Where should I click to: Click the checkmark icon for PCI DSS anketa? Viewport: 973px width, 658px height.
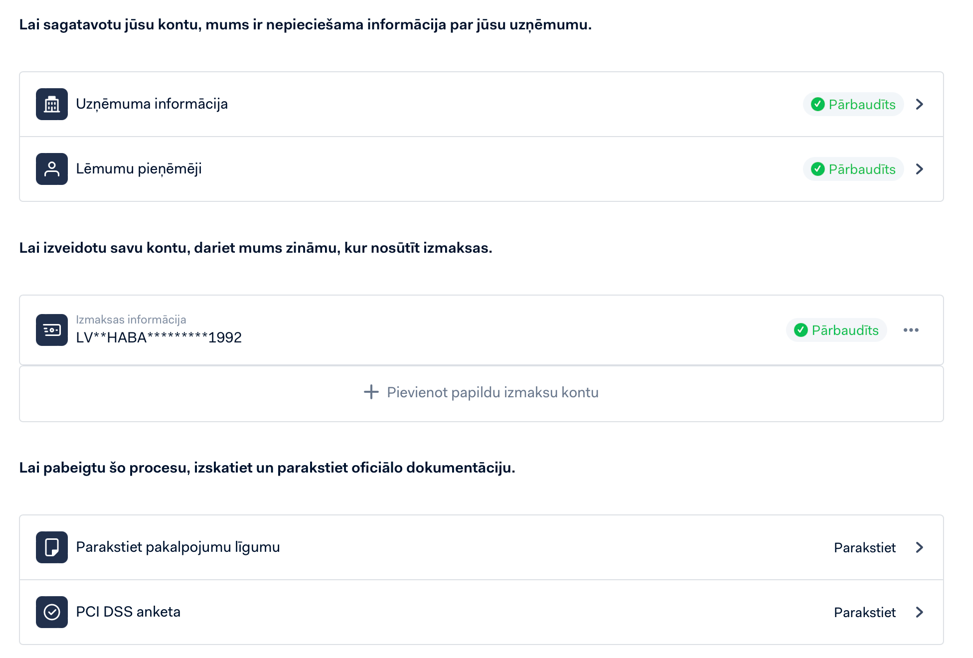point(52,612)
